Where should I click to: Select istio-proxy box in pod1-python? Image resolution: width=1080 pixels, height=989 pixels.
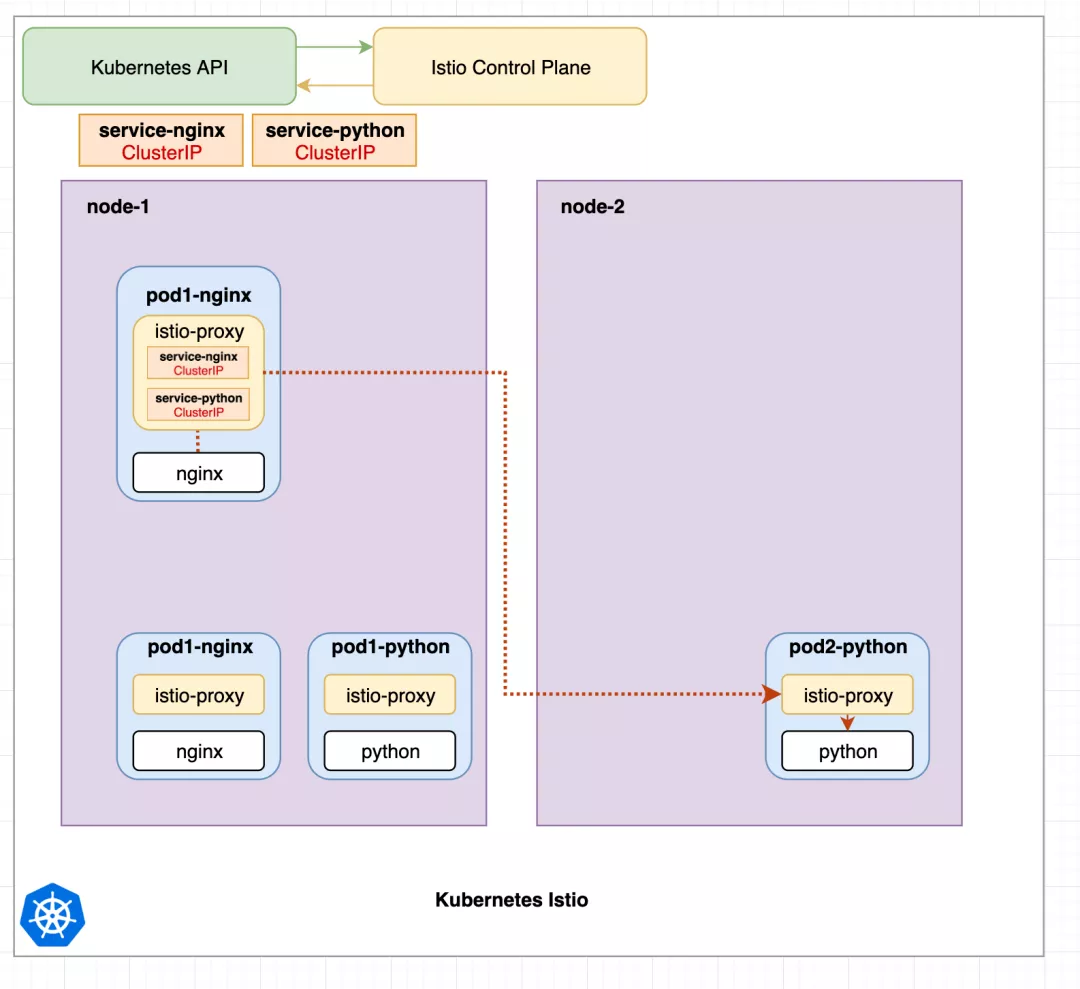pyautogui.click(x=390, y=695)
